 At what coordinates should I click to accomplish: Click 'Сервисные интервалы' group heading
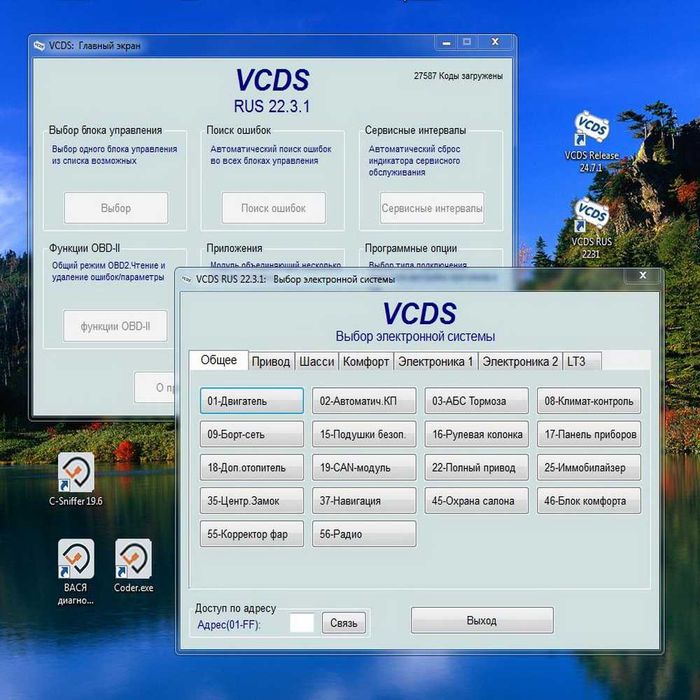[x=415, y=130]
